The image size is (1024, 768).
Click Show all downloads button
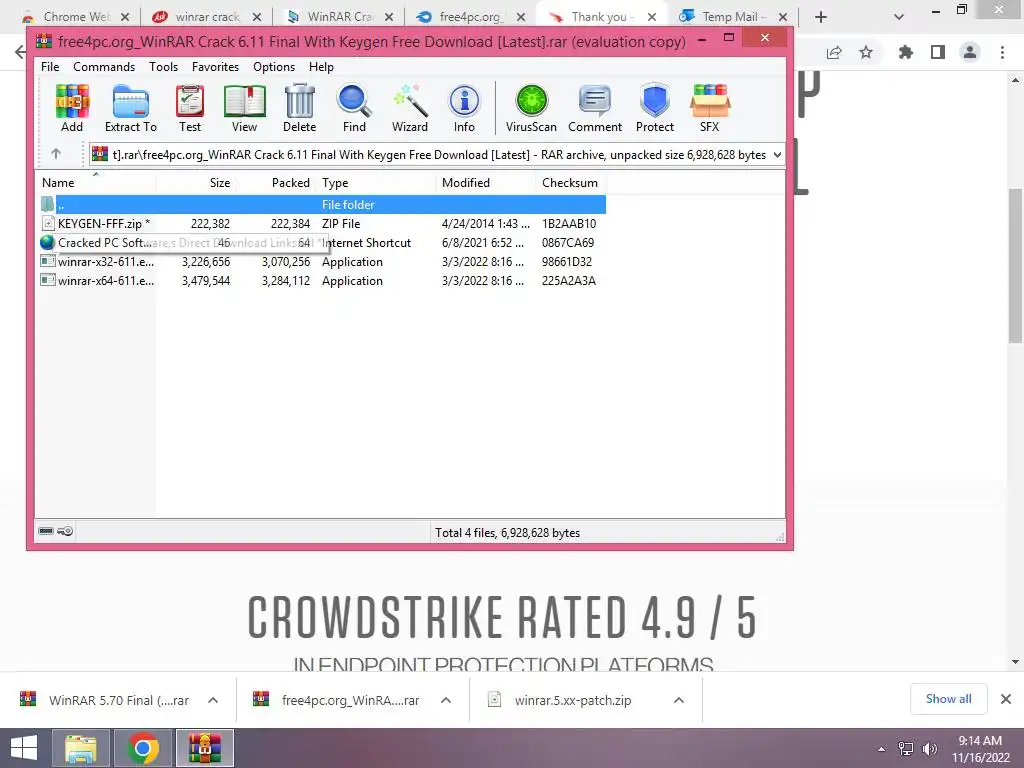click(x=948, y=699)
